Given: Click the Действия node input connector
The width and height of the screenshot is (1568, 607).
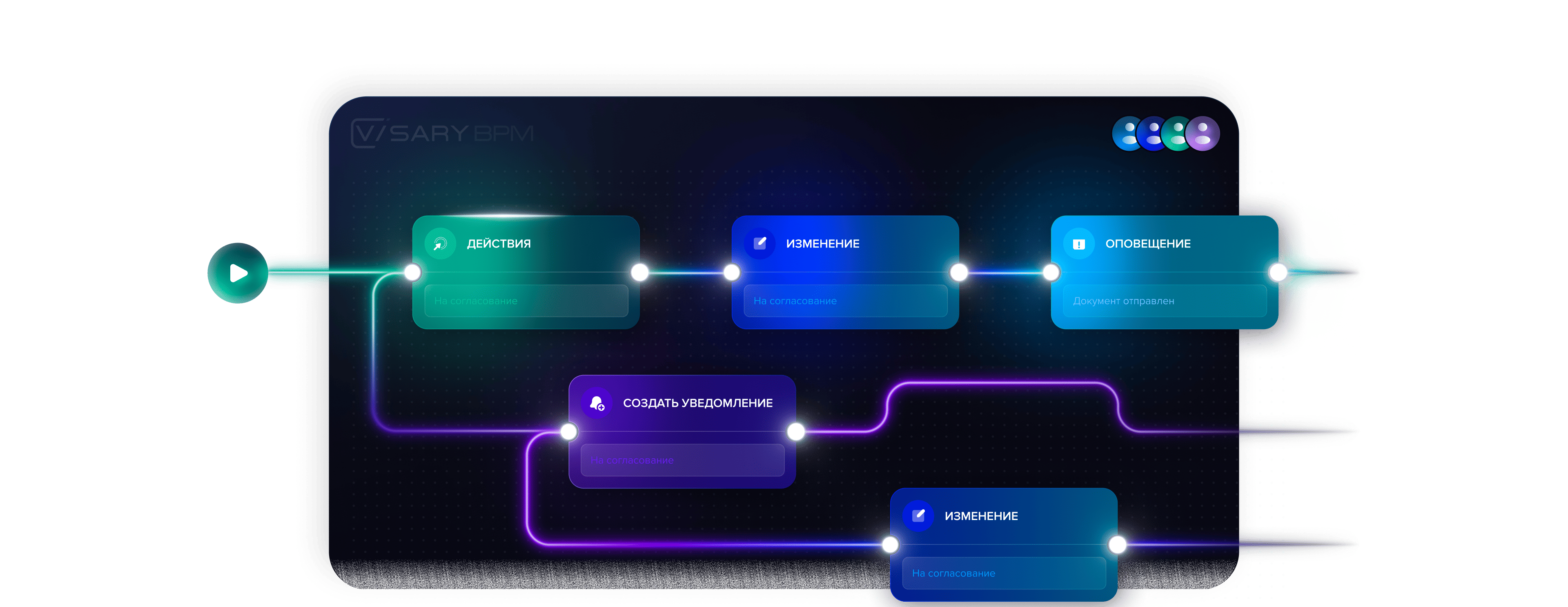Looking at the screenshot, I should [413, 272].
